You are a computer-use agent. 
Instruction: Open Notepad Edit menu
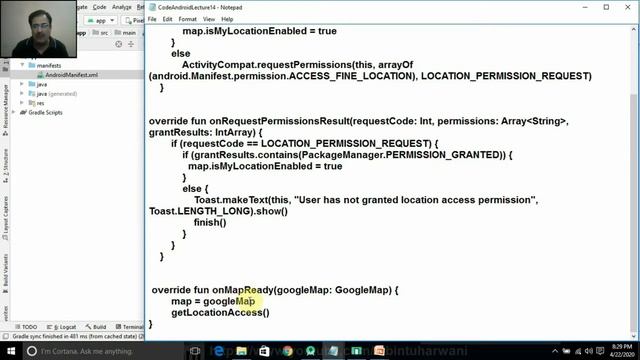[167, 19]
